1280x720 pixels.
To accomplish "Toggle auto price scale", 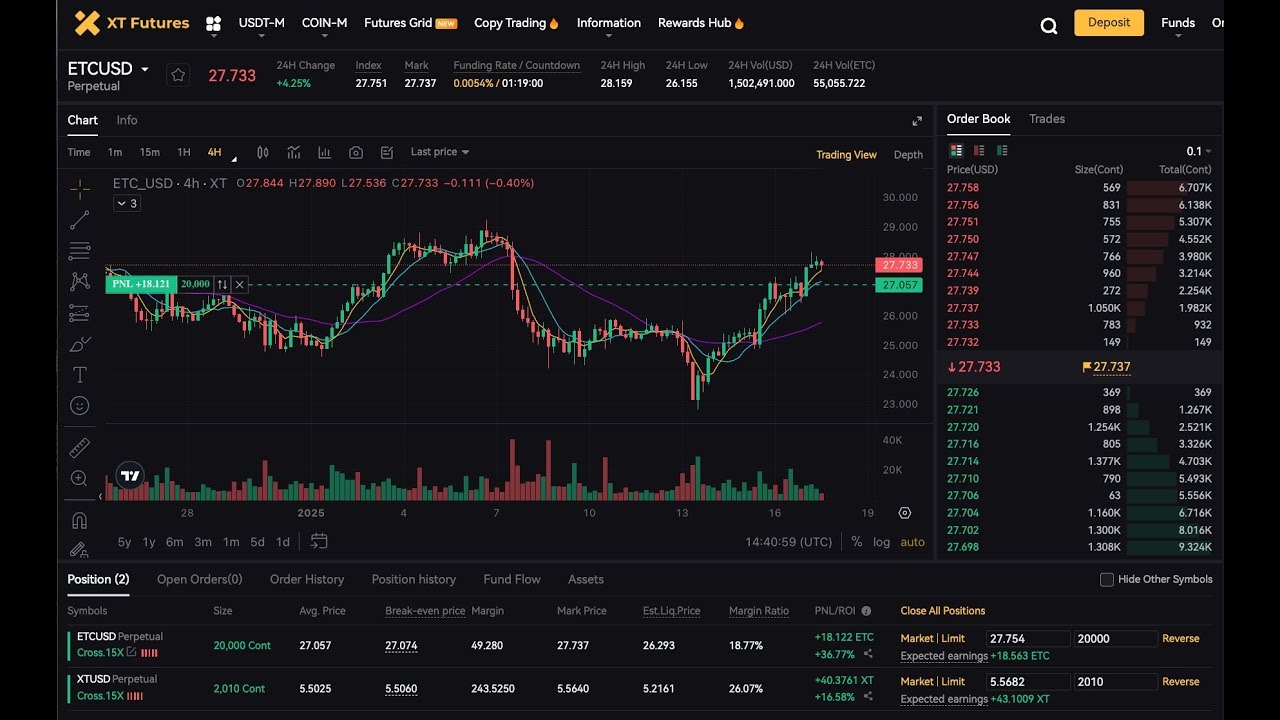I will click(912, 542).
